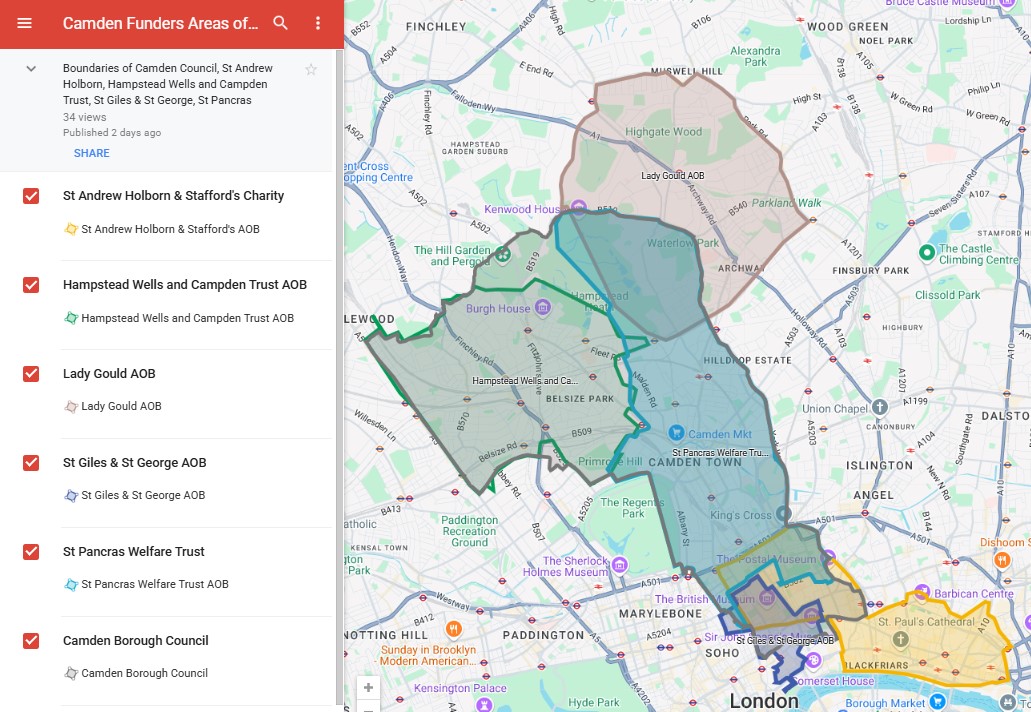Toggle the St Giles & St George AOB checkbox
Viewport: 1031px width, 712px height.
click(31, 462)
